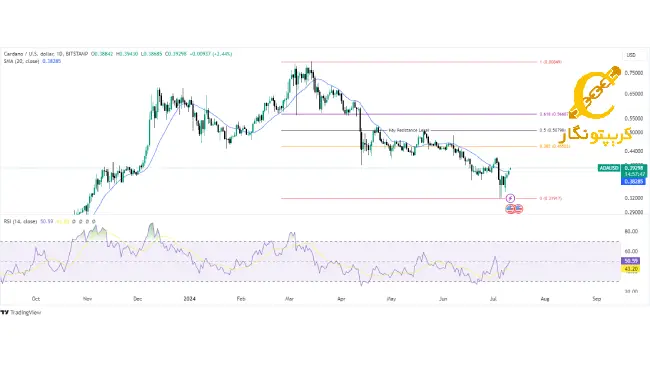
Task: Click the Apr label on time axis
Action: click(x=341, y=299)
